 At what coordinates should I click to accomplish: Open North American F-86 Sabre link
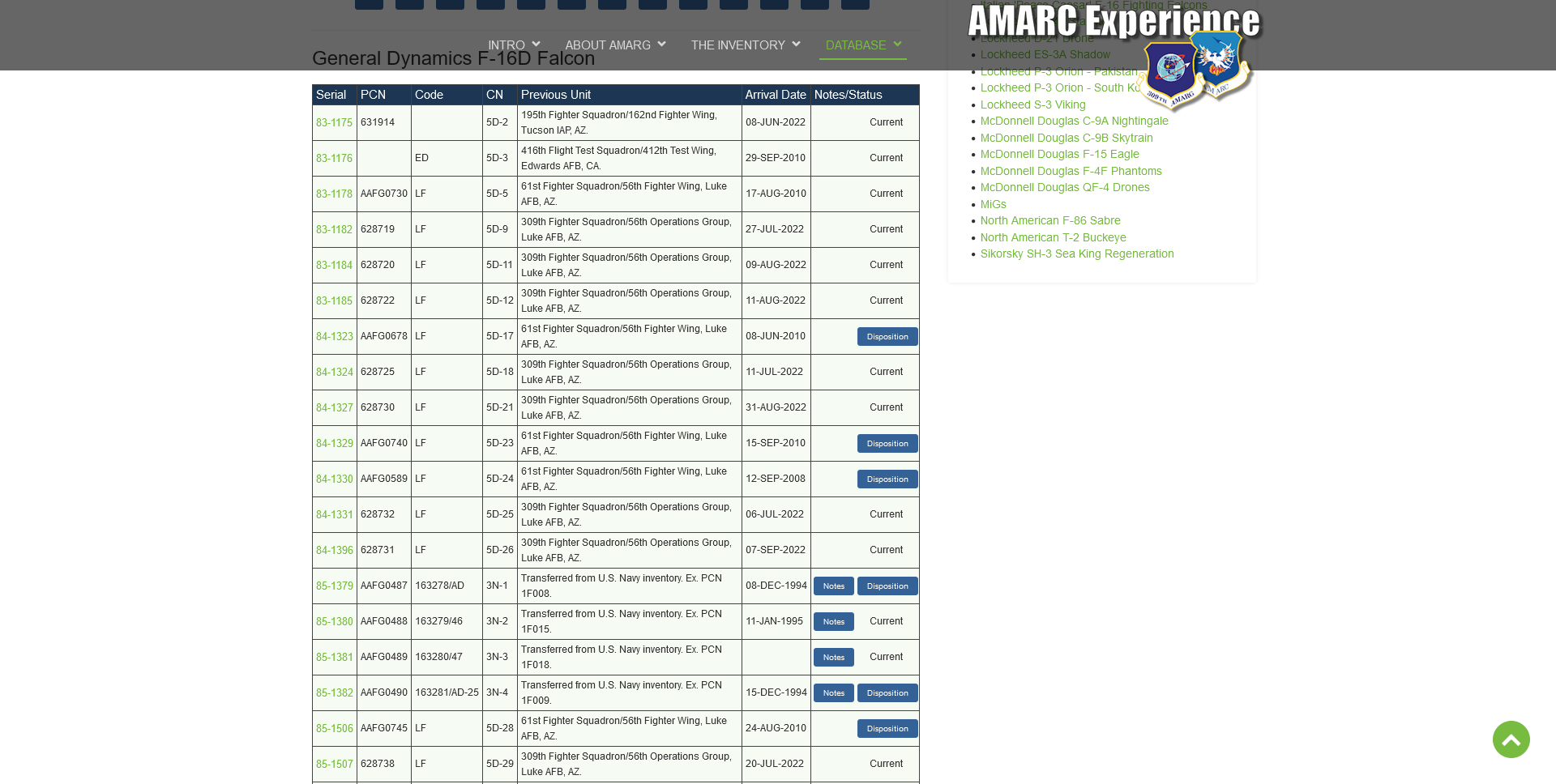pos(1050,220)
